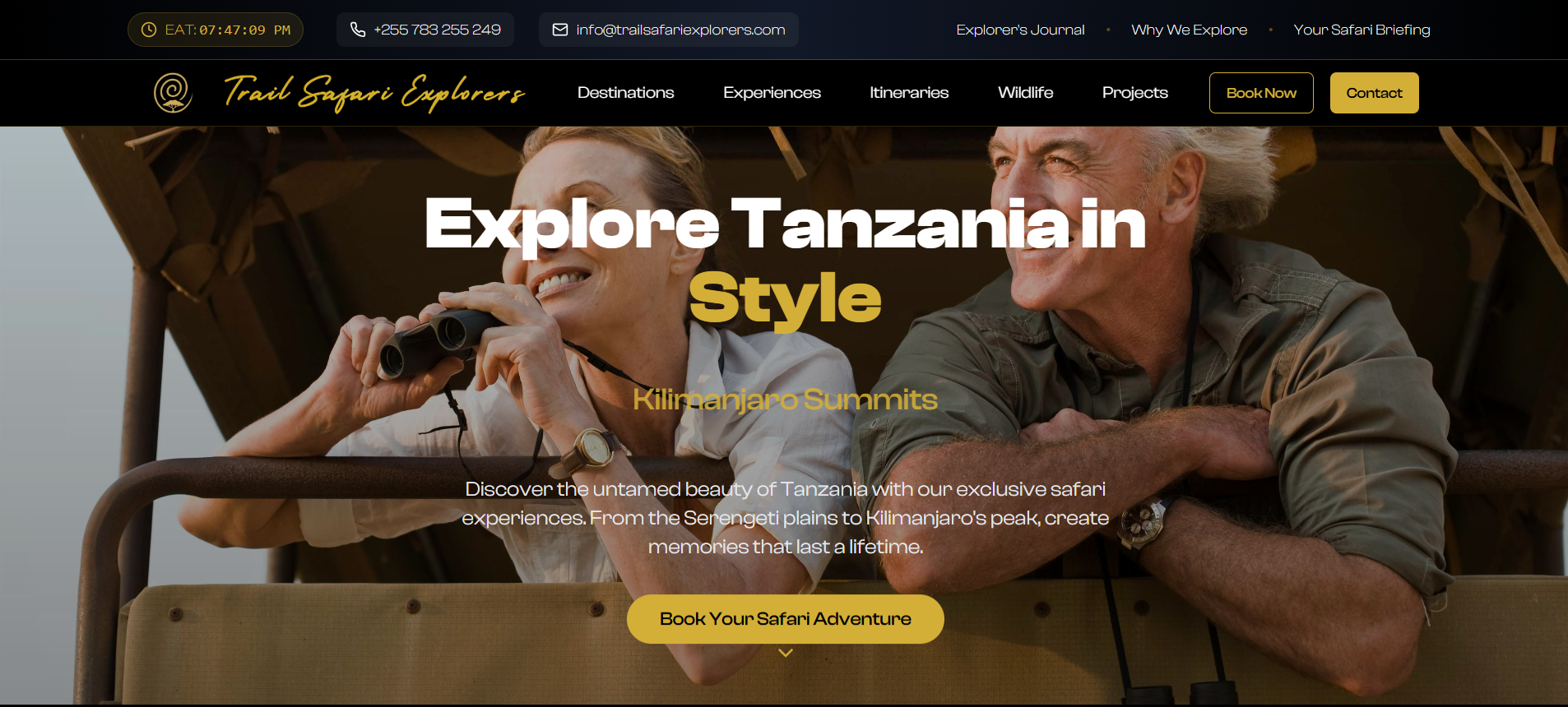Open Why We Explore link

coord(1189,30)
